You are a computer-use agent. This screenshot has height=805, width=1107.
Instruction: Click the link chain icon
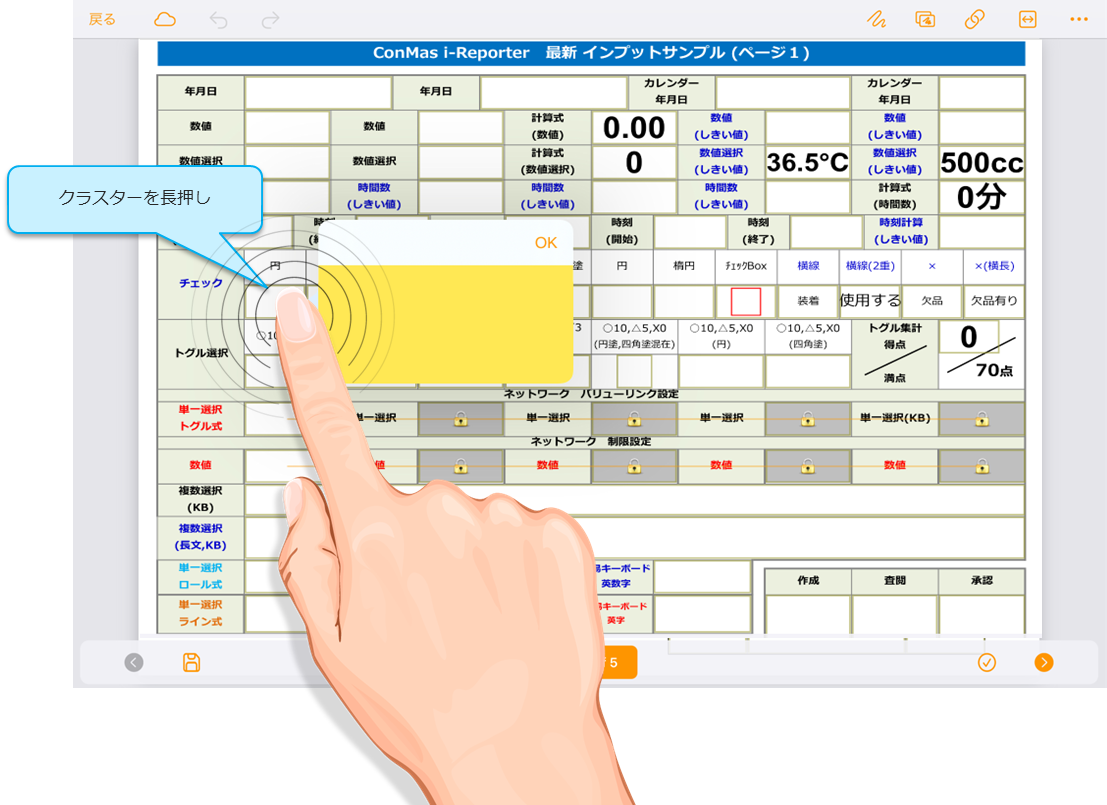975,19
